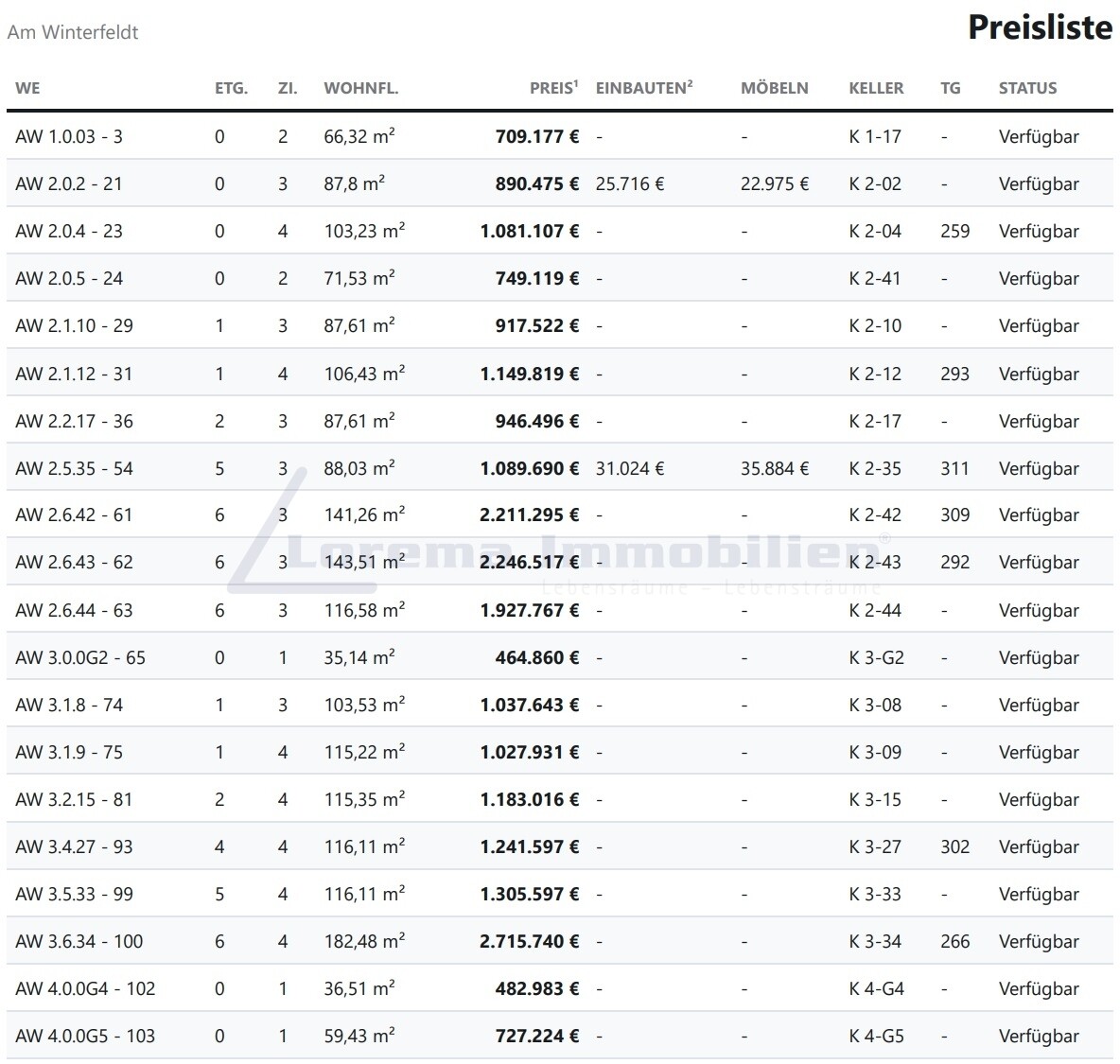Click the KELLER column header
The image size is (1120, 1064).
[877, 89]
